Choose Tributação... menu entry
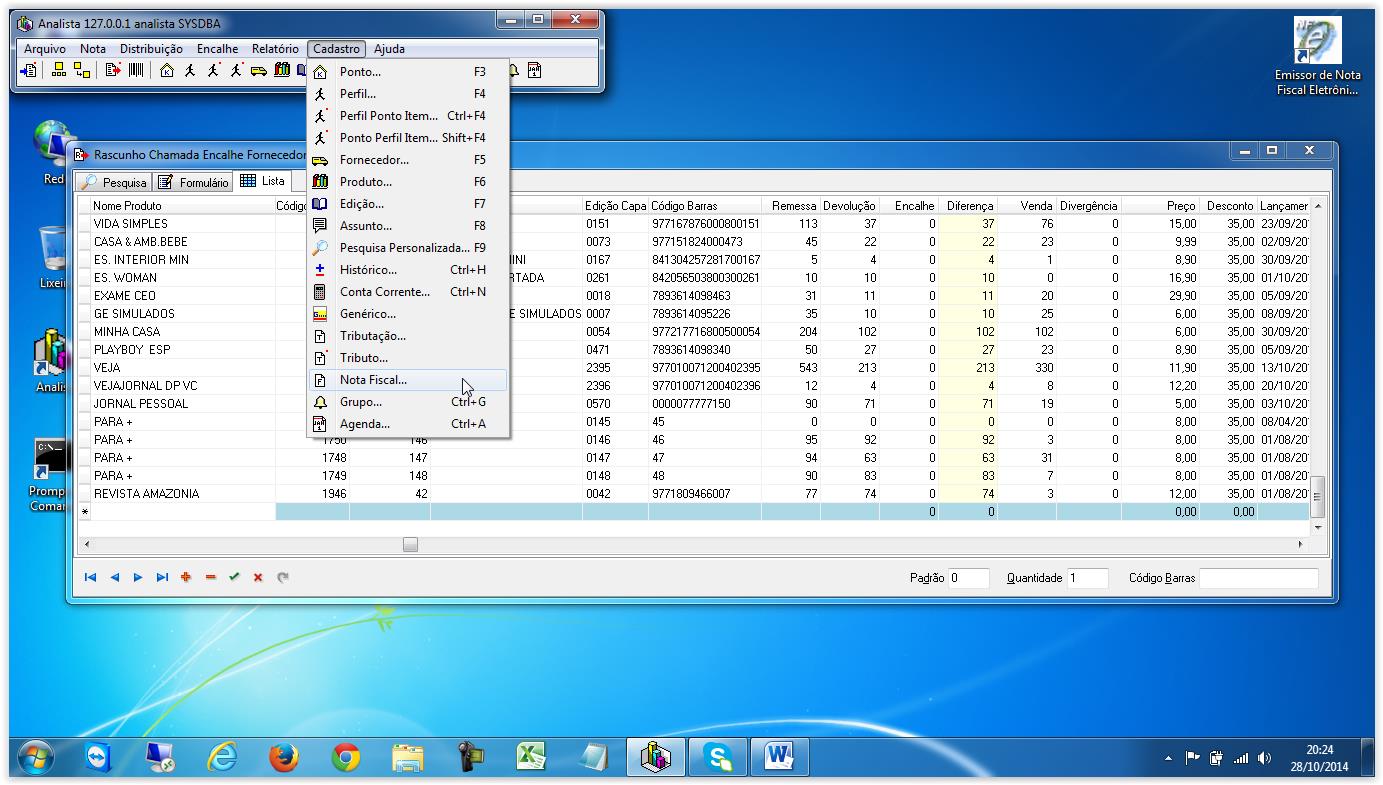The width and height of the screenshot is (1383, 785). [408, 336]
